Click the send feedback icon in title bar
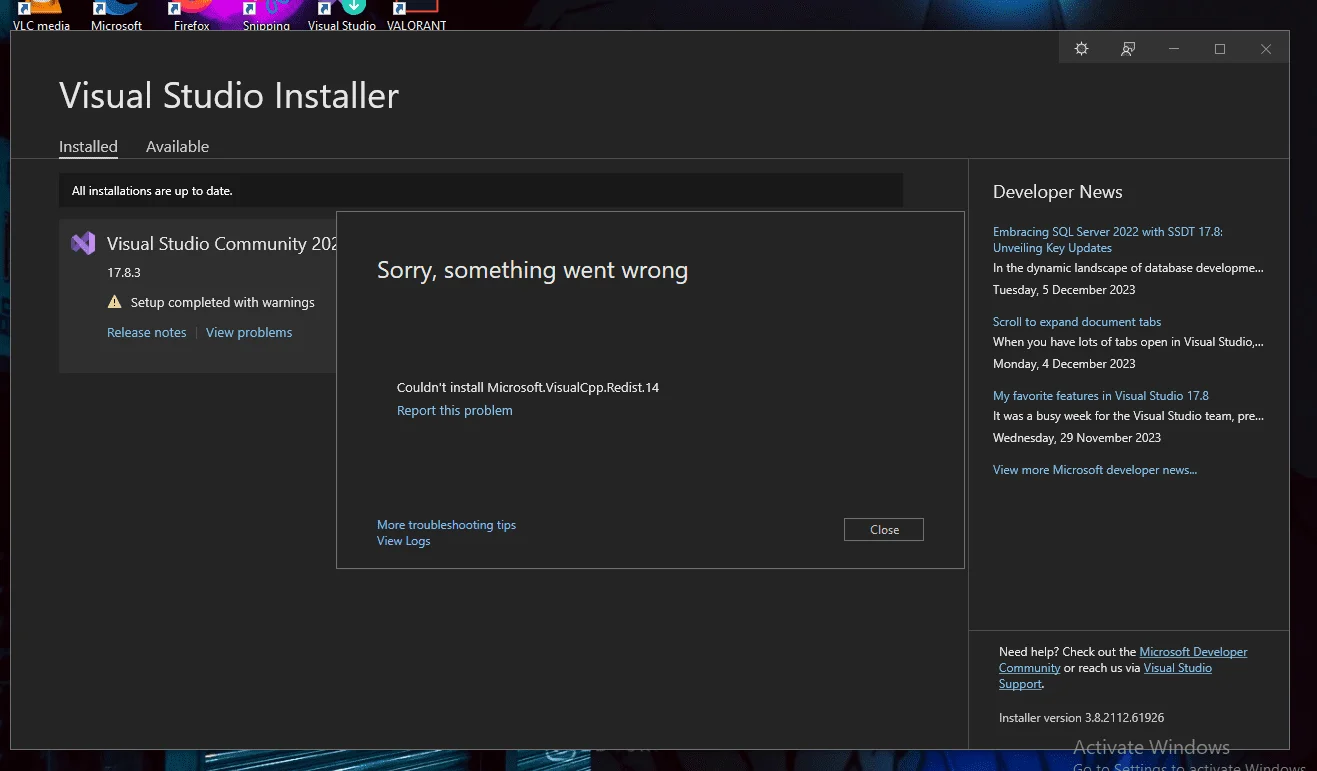This screenshot has width=1317, height=771. 1128,49
